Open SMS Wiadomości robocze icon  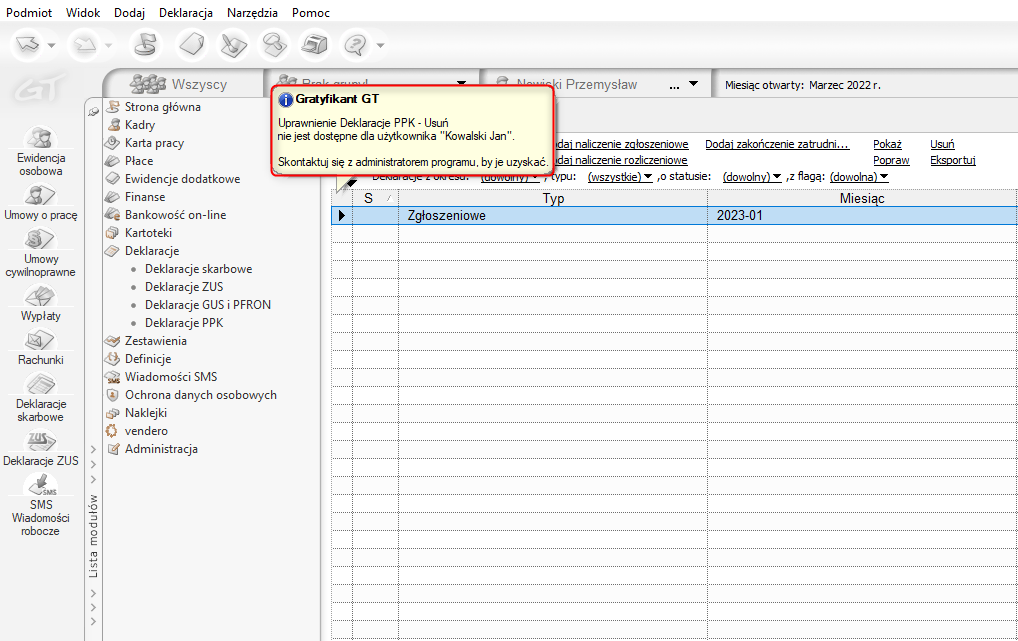pos(41,503)
